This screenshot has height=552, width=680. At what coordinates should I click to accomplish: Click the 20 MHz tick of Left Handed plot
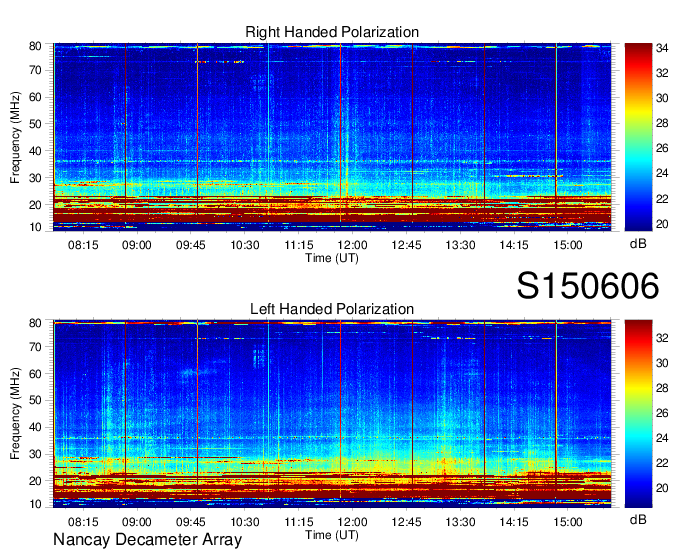(x=35, y=481)
